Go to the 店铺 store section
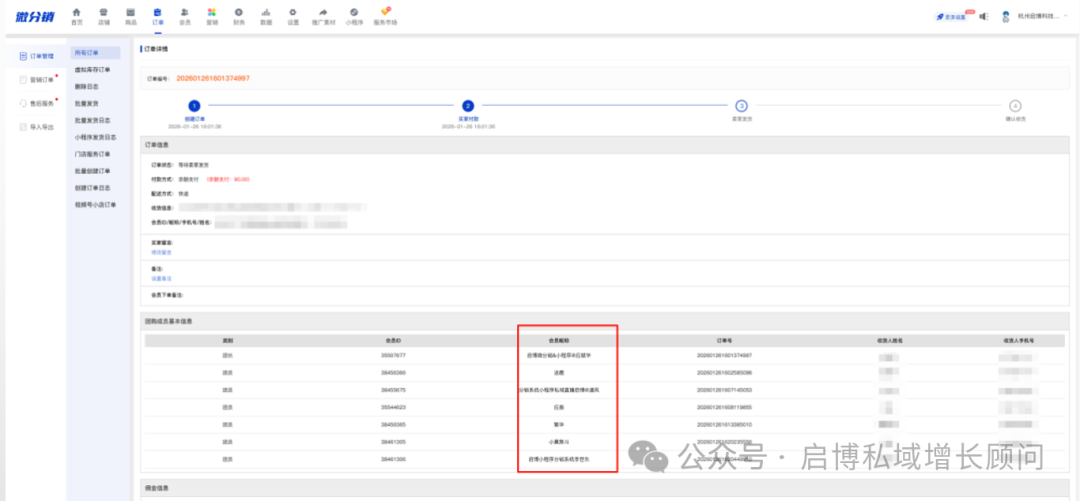This screenshot has width=1080, height=501. click(104, 14)
